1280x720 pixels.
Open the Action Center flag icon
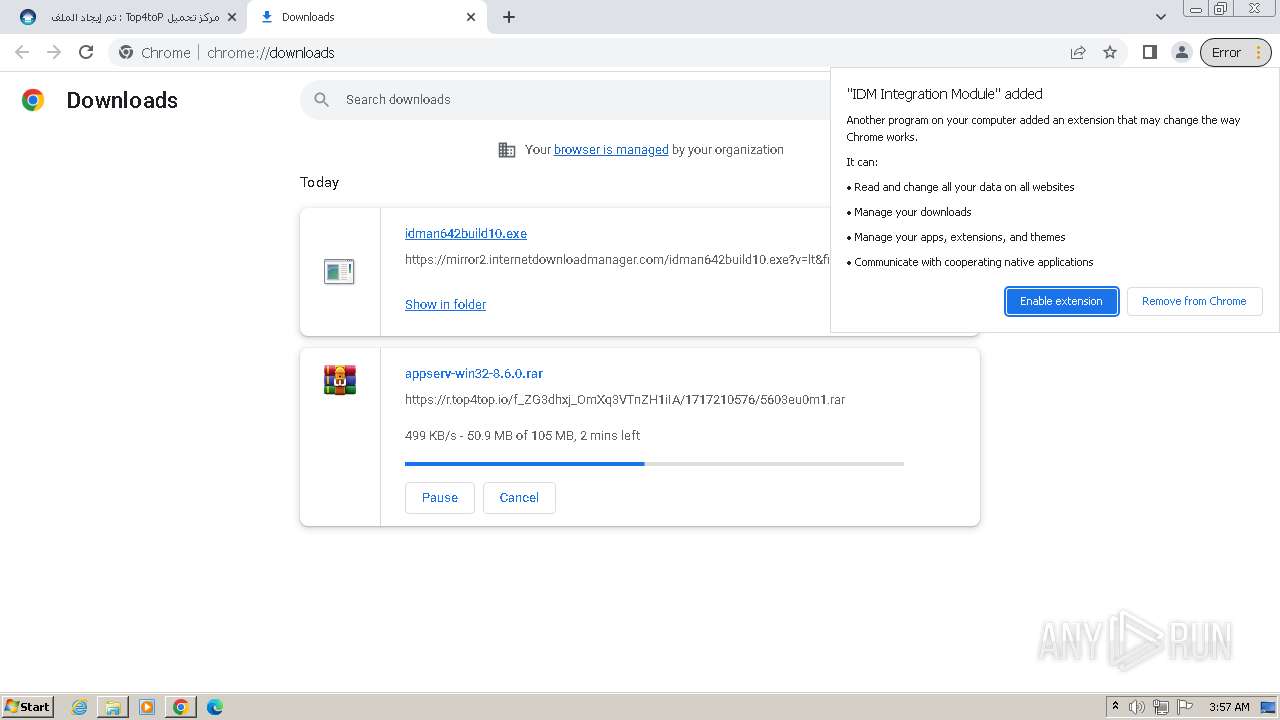1185,707
